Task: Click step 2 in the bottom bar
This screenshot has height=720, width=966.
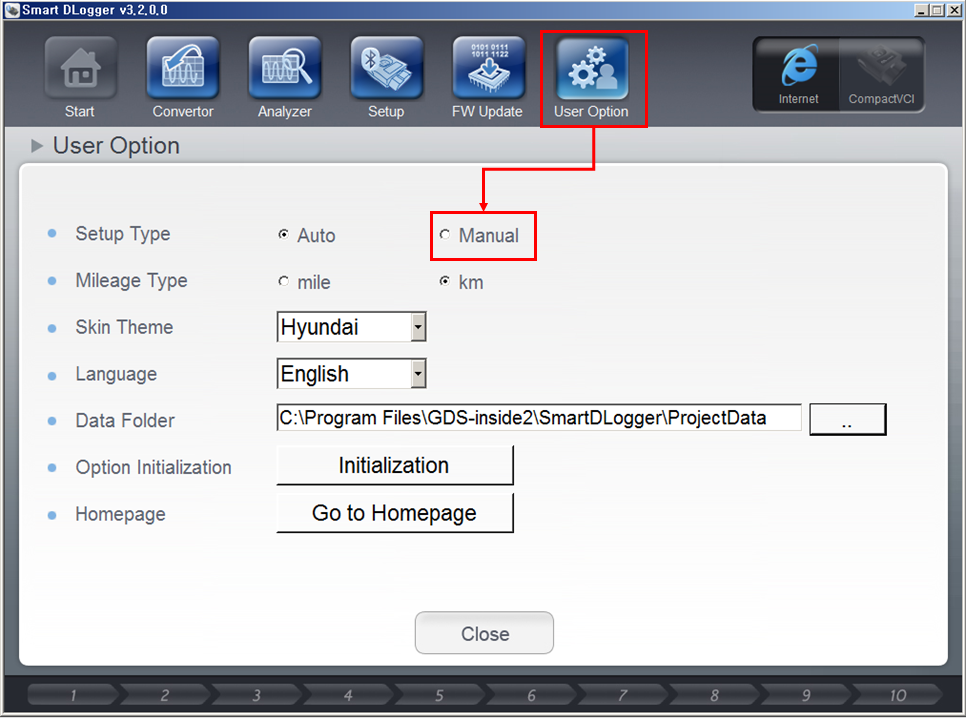Action: point(164,695)
